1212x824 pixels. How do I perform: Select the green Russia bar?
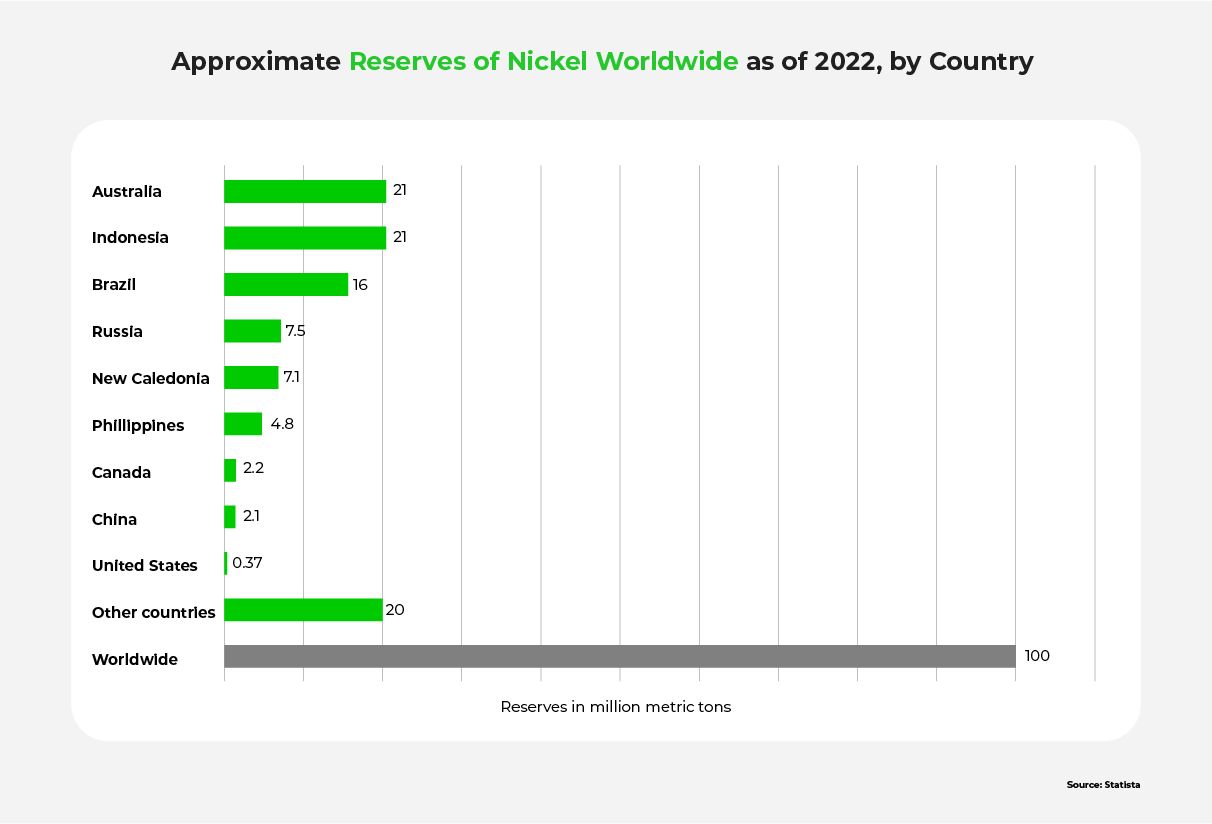[252, 331]
